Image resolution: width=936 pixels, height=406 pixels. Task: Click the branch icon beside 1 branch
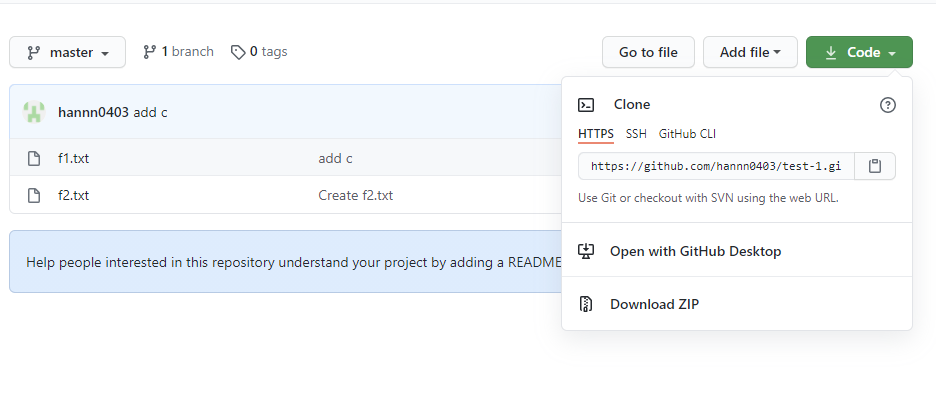[x=149, y=53]
